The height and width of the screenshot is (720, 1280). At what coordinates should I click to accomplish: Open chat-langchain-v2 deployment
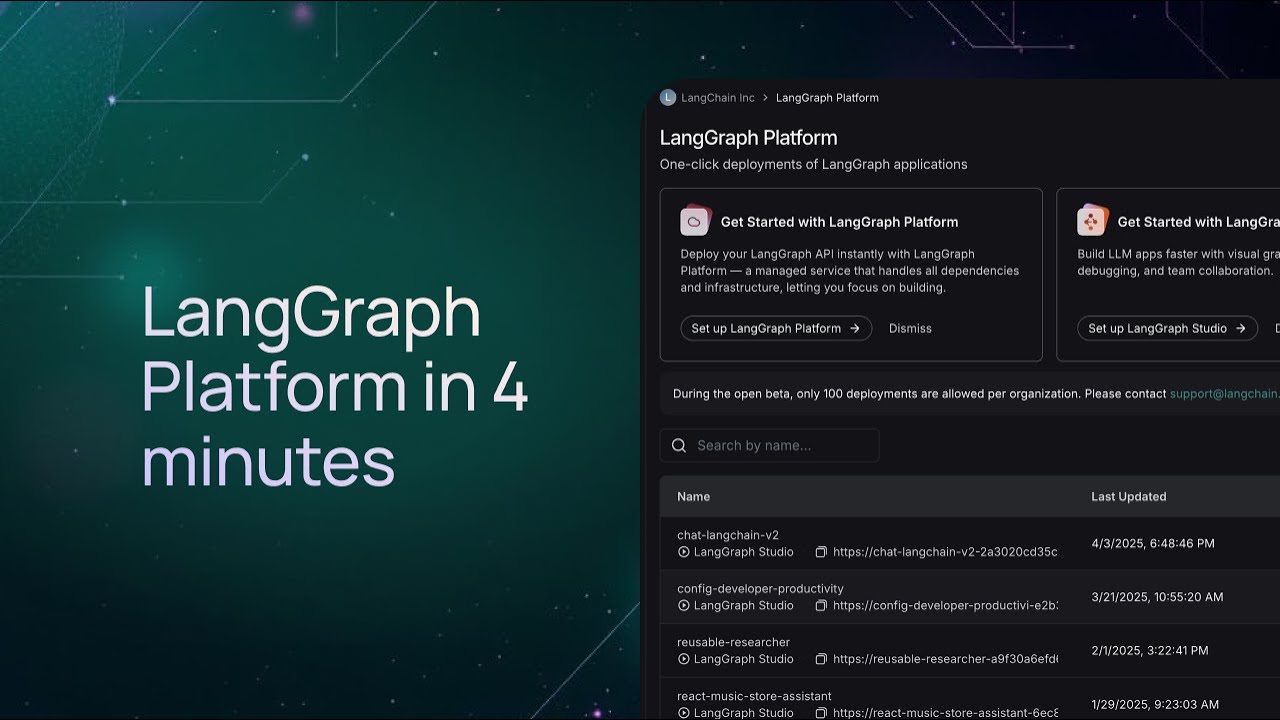click(728, 535)
